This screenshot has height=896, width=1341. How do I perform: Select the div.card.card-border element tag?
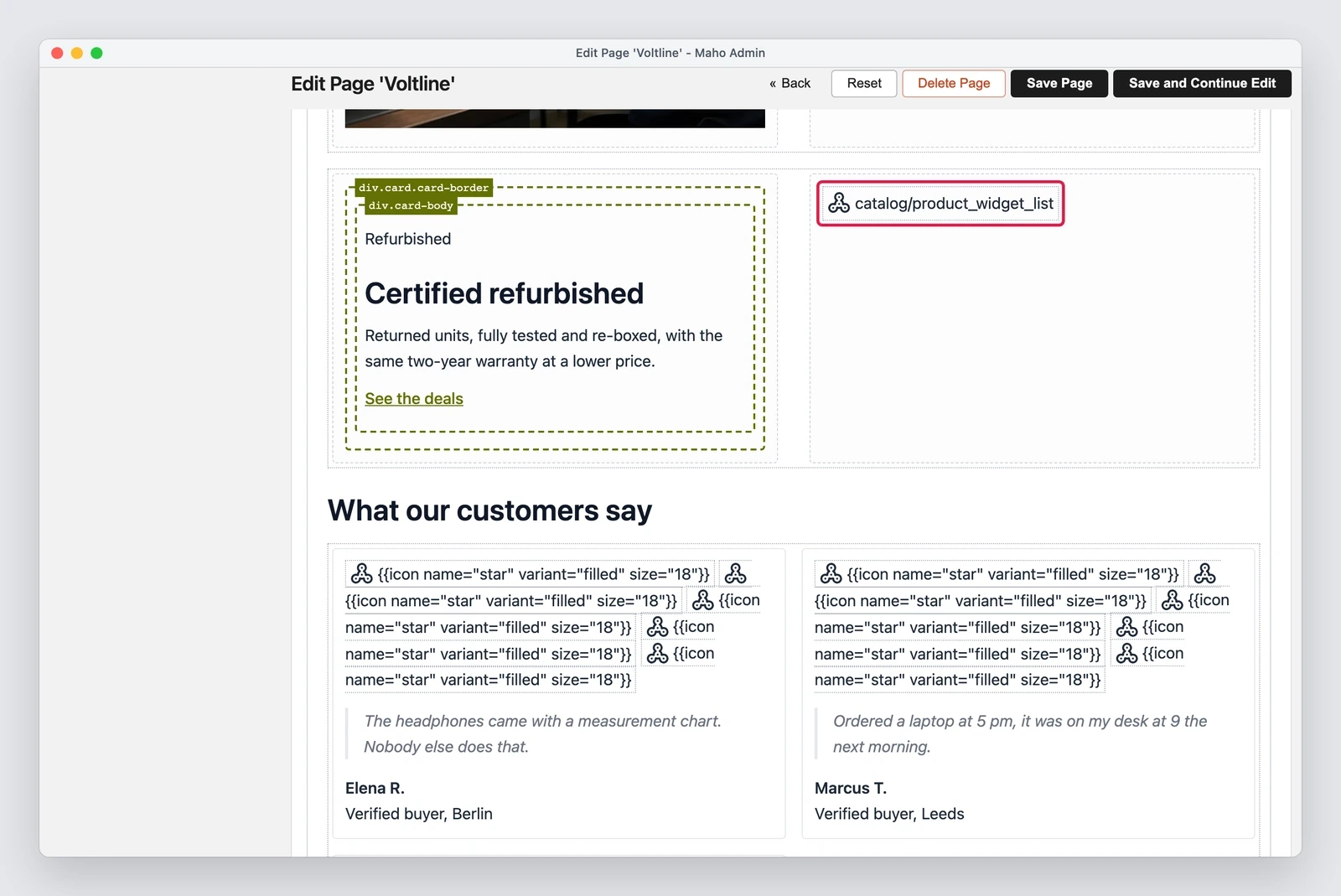(x=423, y=188)
